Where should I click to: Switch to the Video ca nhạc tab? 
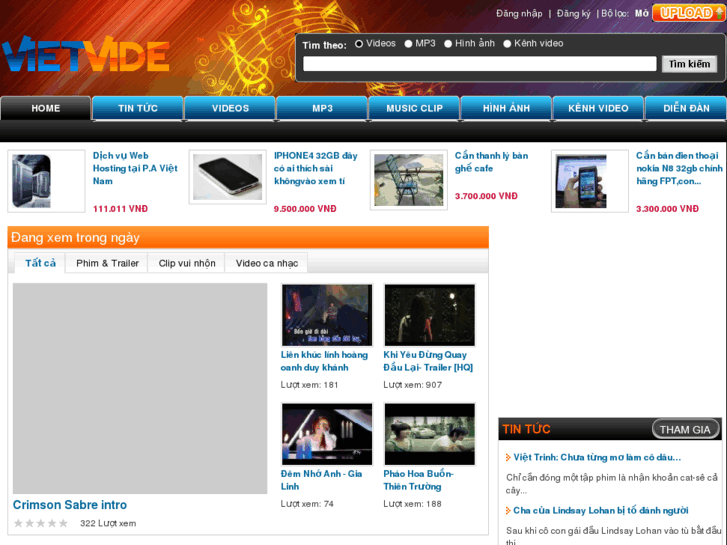(x=267, y=263)
